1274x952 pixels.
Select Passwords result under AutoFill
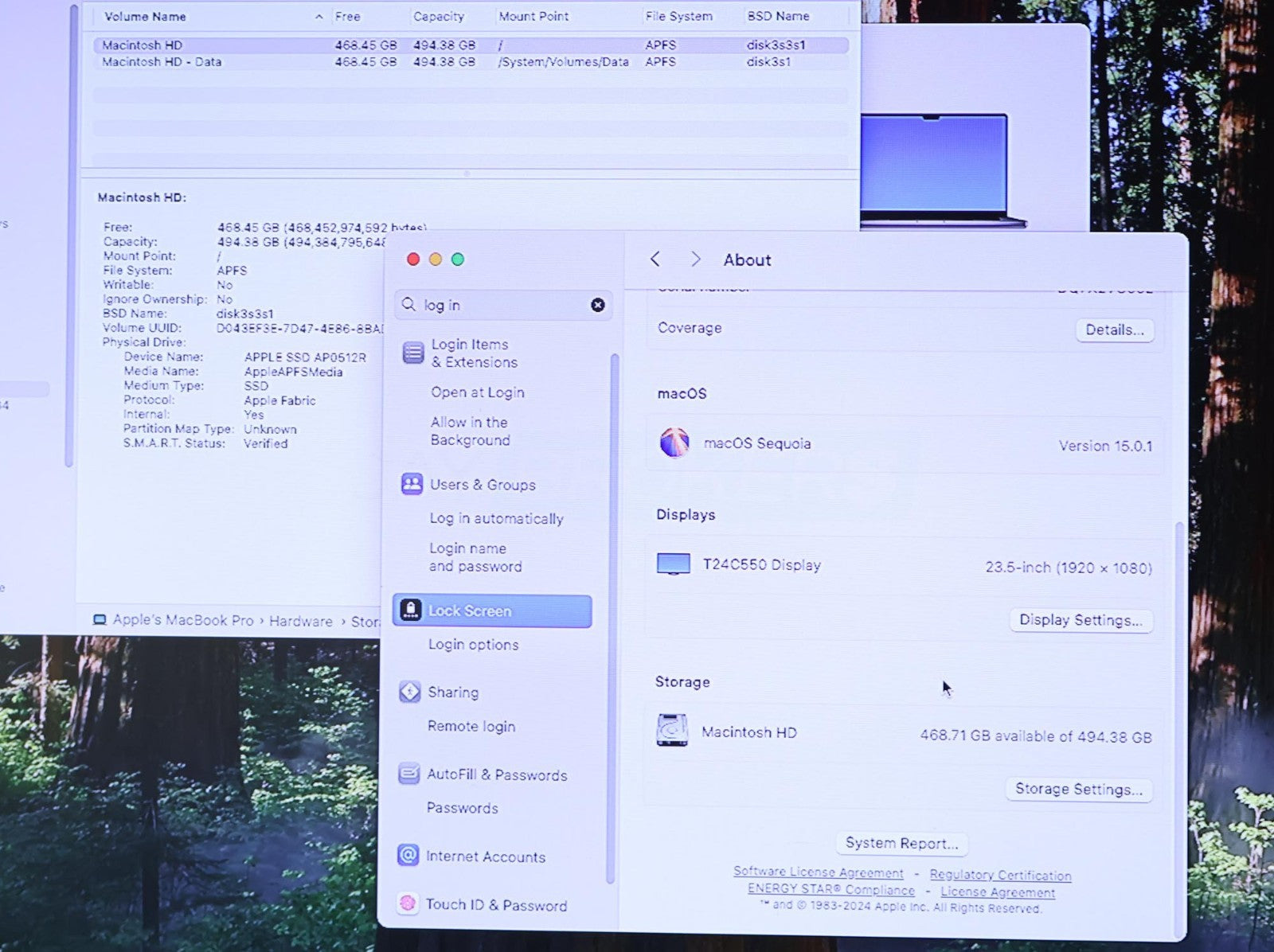[x=462, y=808]
